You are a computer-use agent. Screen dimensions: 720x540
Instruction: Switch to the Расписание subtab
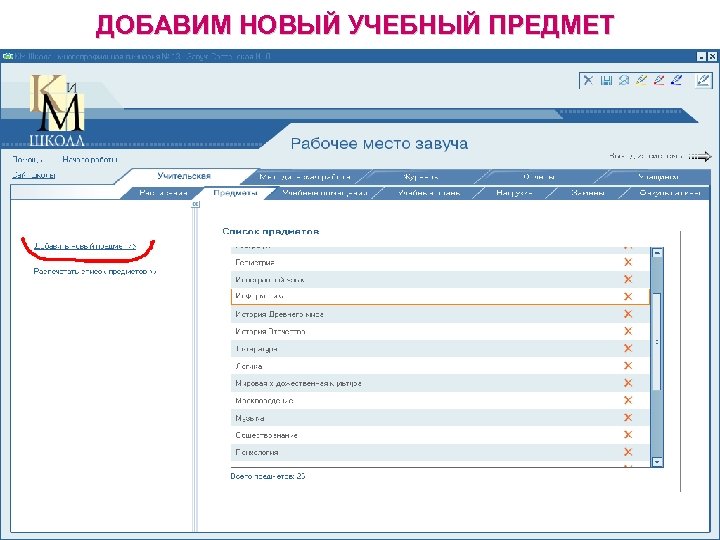[163, 193]
